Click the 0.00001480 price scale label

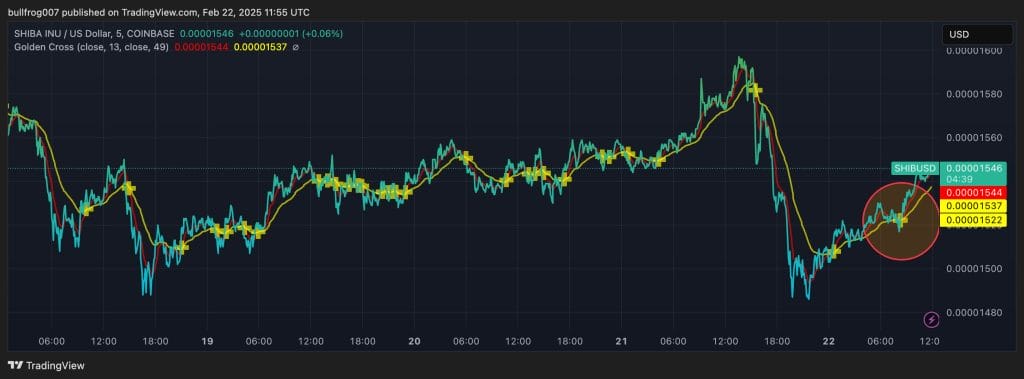(x=973, y=312)
